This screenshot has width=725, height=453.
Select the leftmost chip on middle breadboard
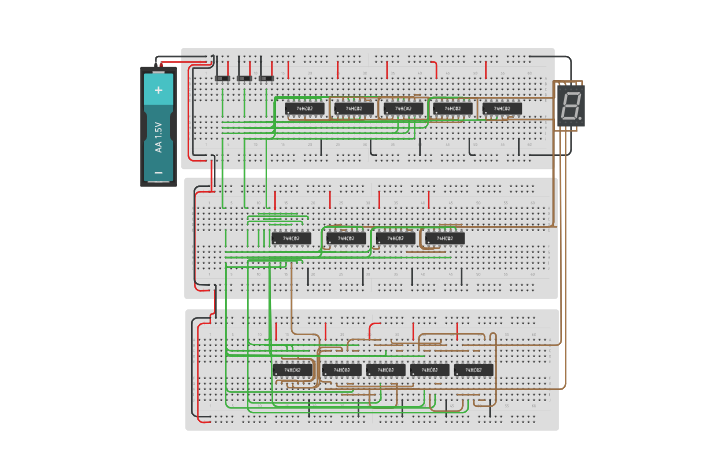point(291,238)
